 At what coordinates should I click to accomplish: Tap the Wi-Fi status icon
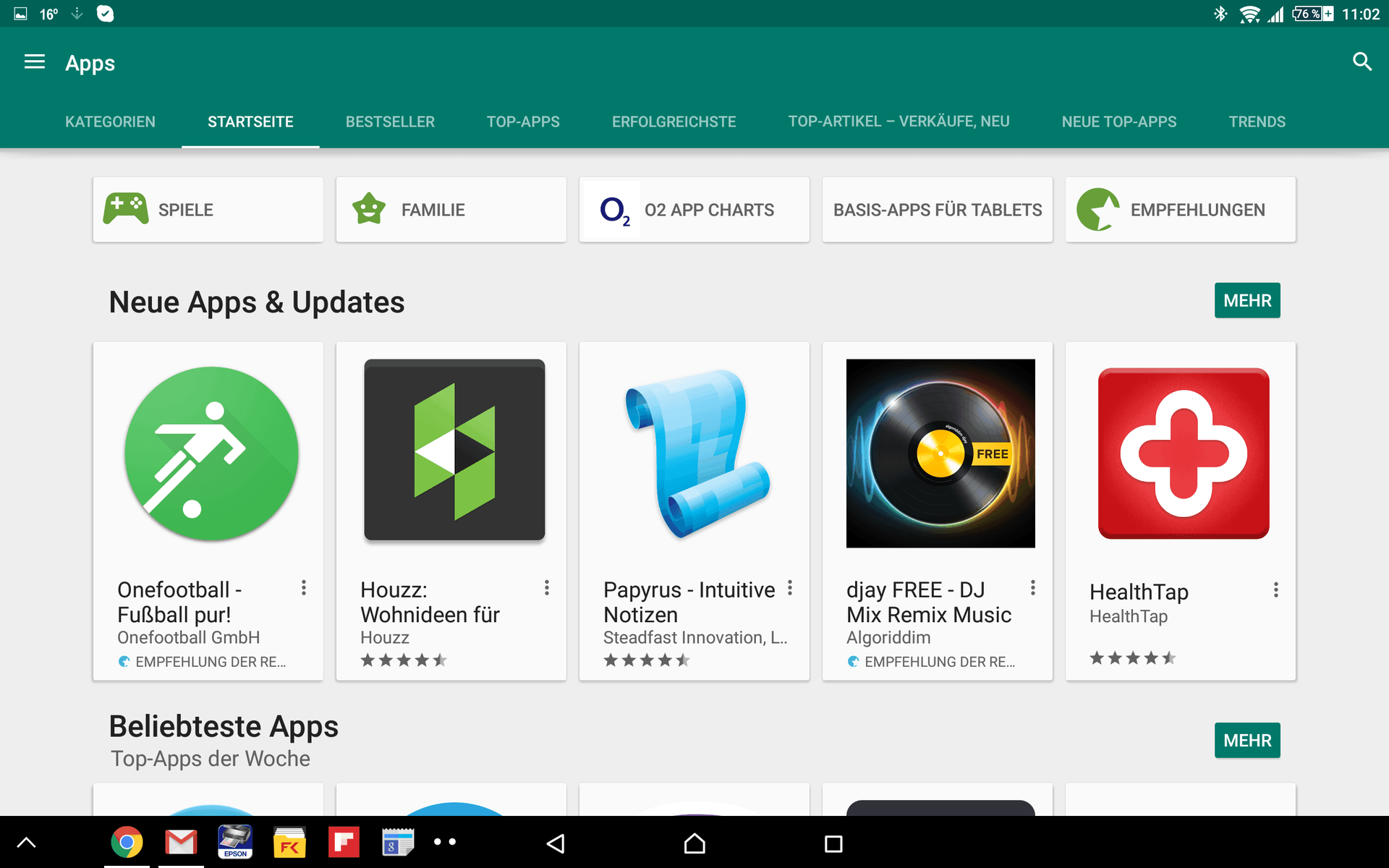tap(1249, 14)
